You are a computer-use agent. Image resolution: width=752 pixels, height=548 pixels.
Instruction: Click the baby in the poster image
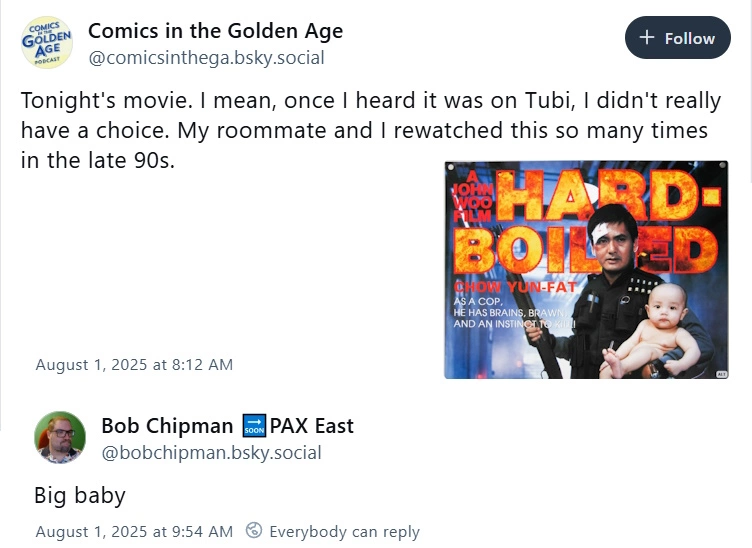click(x=655, y=332)
